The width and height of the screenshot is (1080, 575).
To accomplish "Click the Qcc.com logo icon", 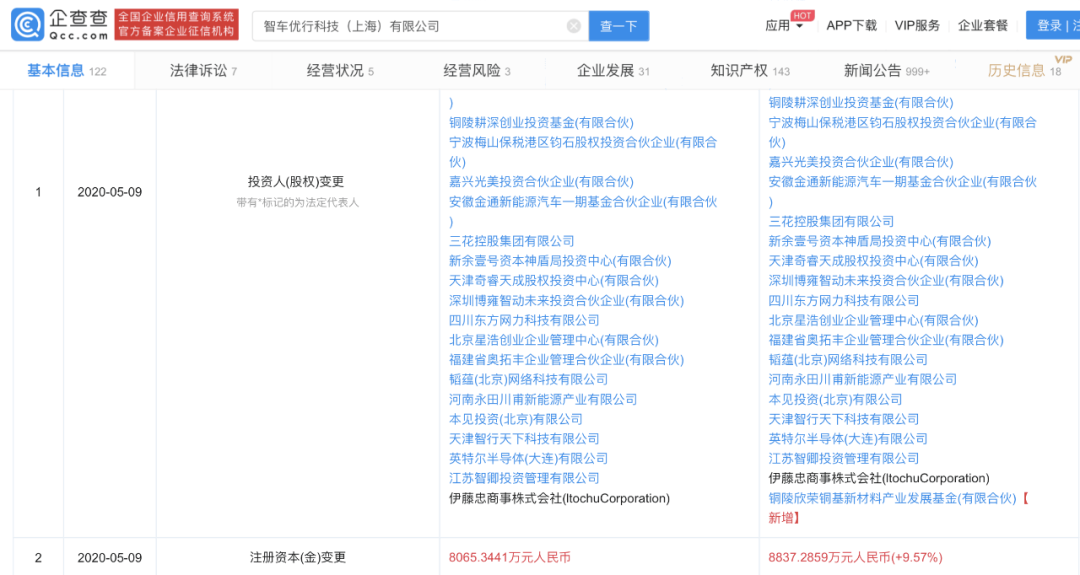I will coord(28,25).
